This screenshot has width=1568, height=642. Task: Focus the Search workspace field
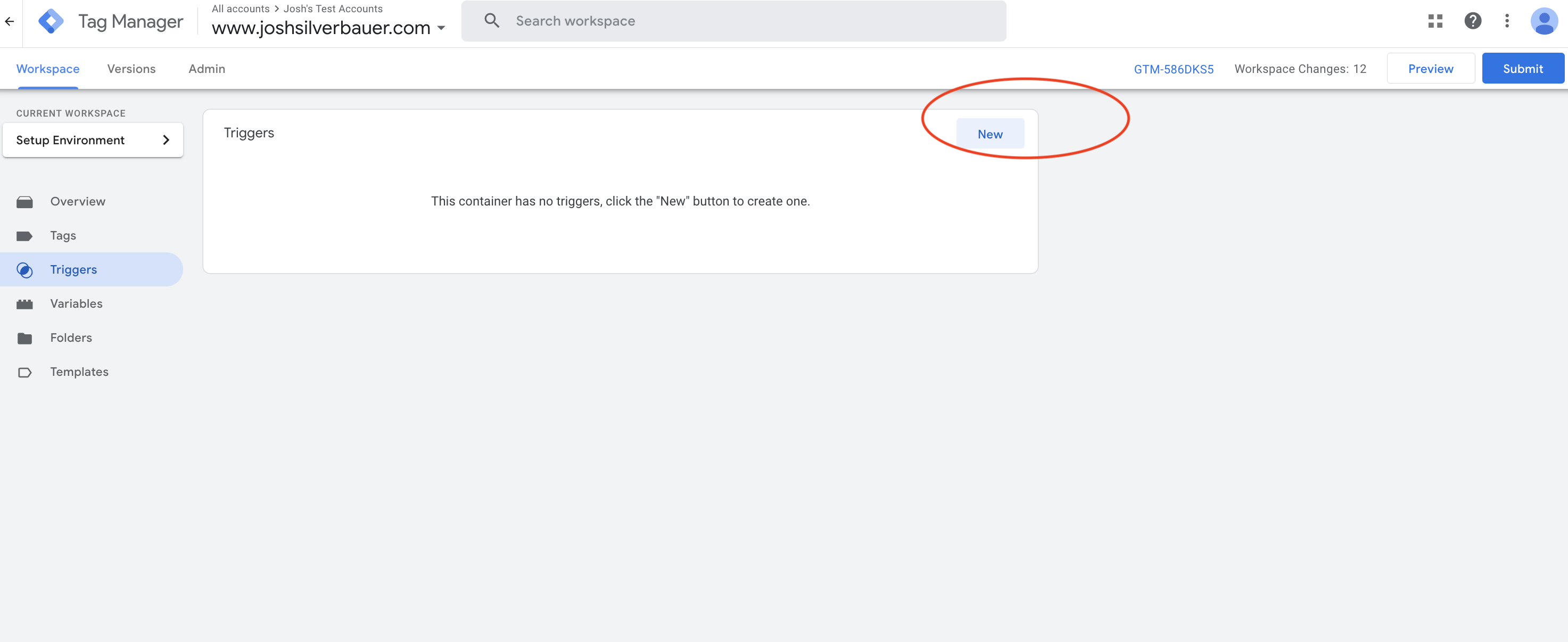pos(733,21)
